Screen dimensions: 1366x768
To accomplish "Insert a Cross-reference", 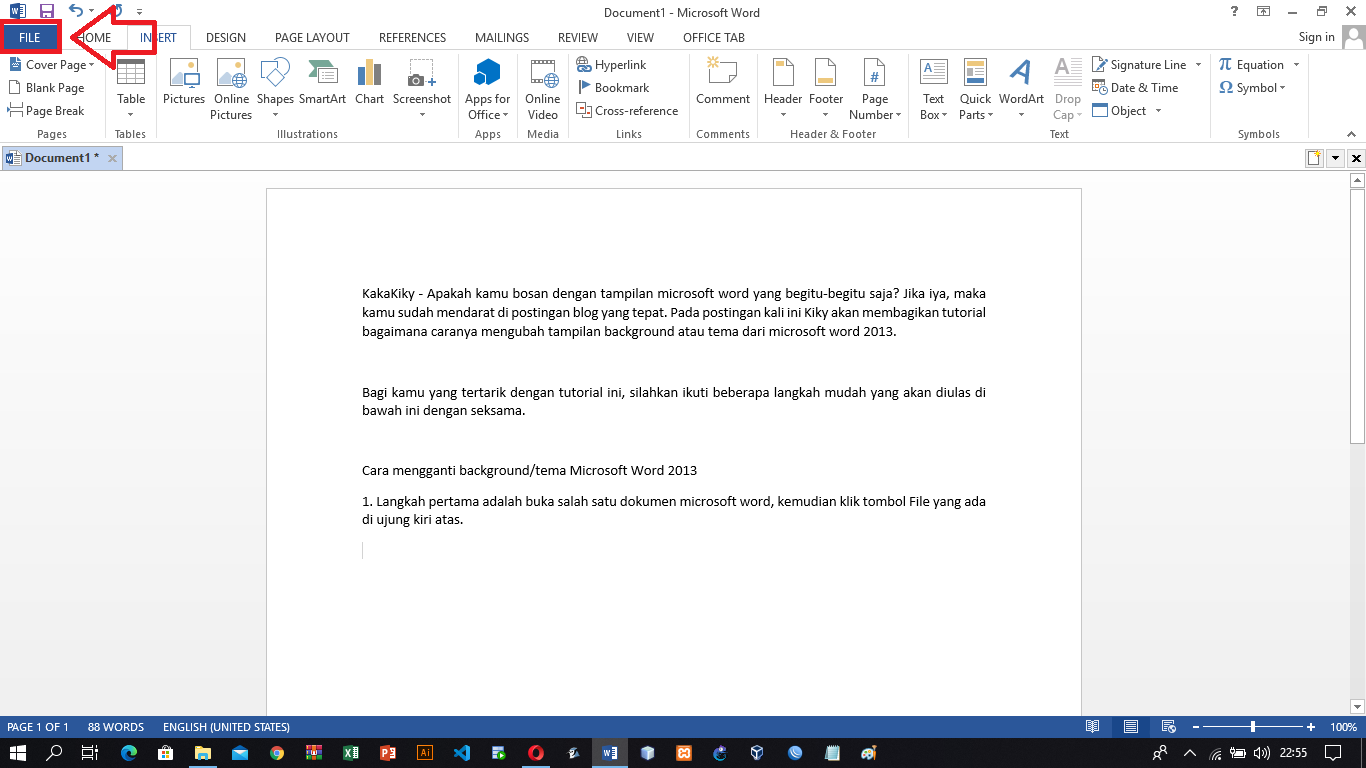I will click(627, 110).
